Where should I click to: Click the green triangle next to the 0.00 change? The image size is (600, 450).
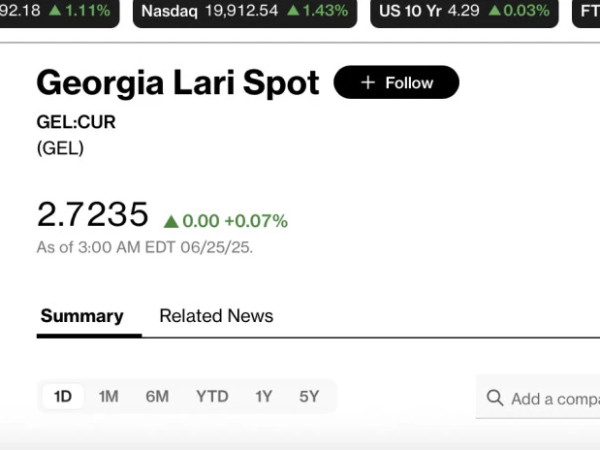pos(171,222)
